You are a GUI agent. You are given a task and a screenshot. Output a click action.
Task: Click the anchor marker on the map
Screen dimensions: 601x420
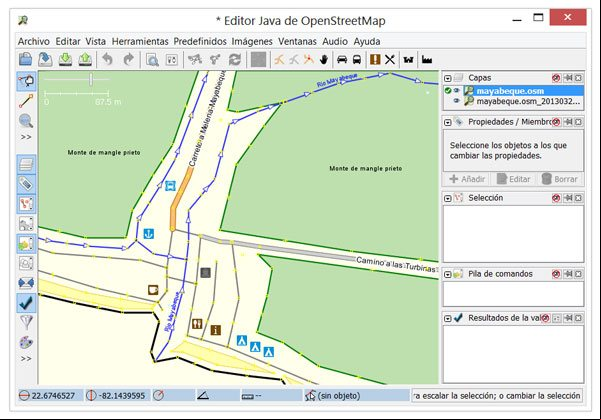[x=149, y=233]
